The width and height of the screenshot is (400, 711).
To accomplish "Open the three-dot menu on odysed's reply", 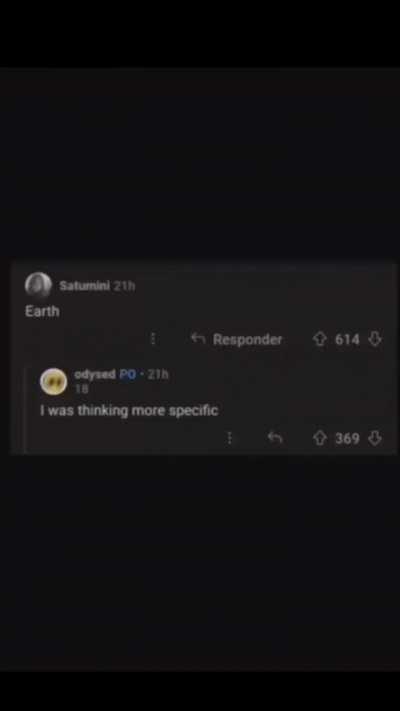I will tap(229, 438).
